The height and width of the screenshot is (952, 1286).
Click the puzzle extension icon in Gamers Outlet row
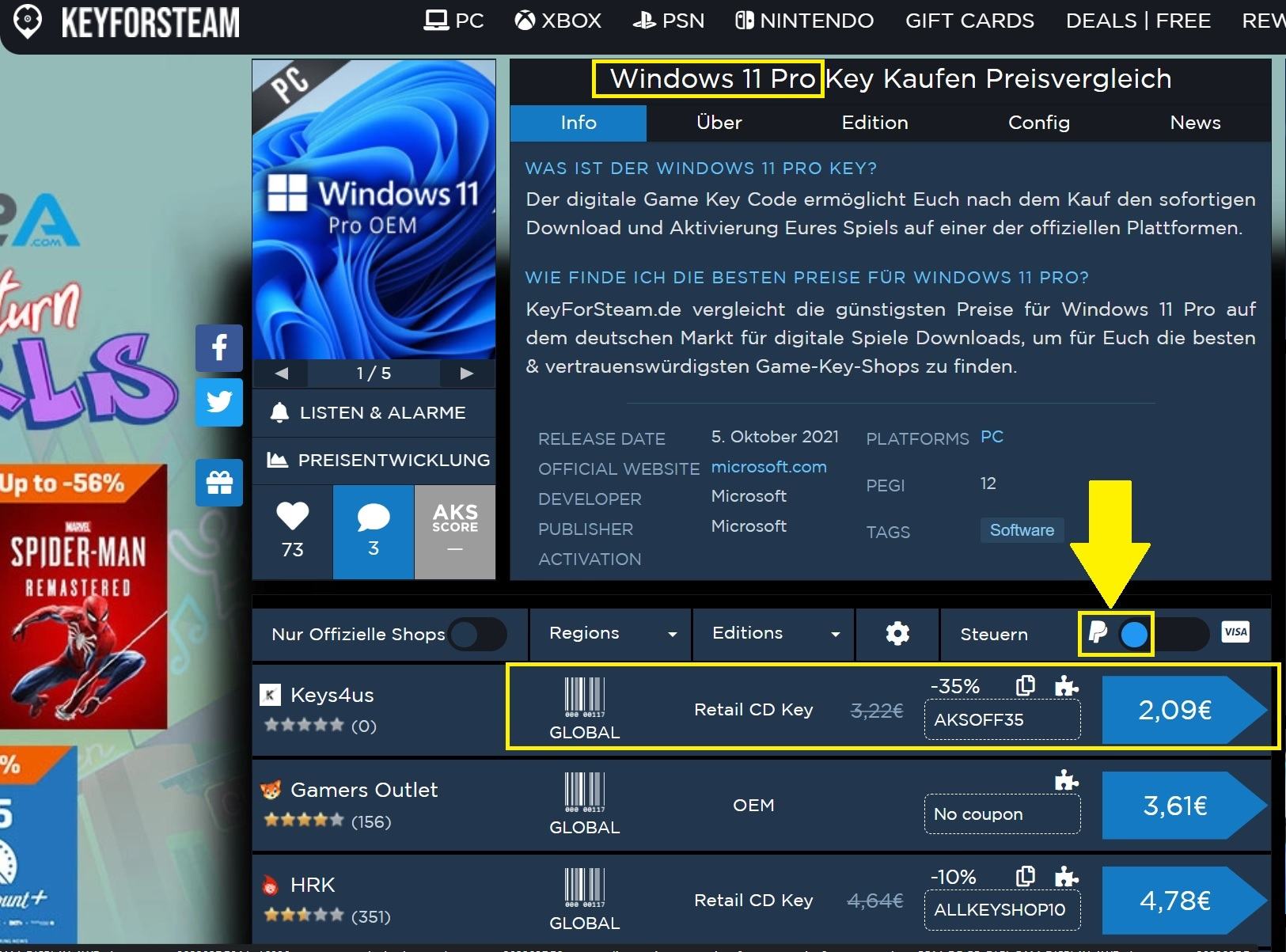pos(1067,780)
